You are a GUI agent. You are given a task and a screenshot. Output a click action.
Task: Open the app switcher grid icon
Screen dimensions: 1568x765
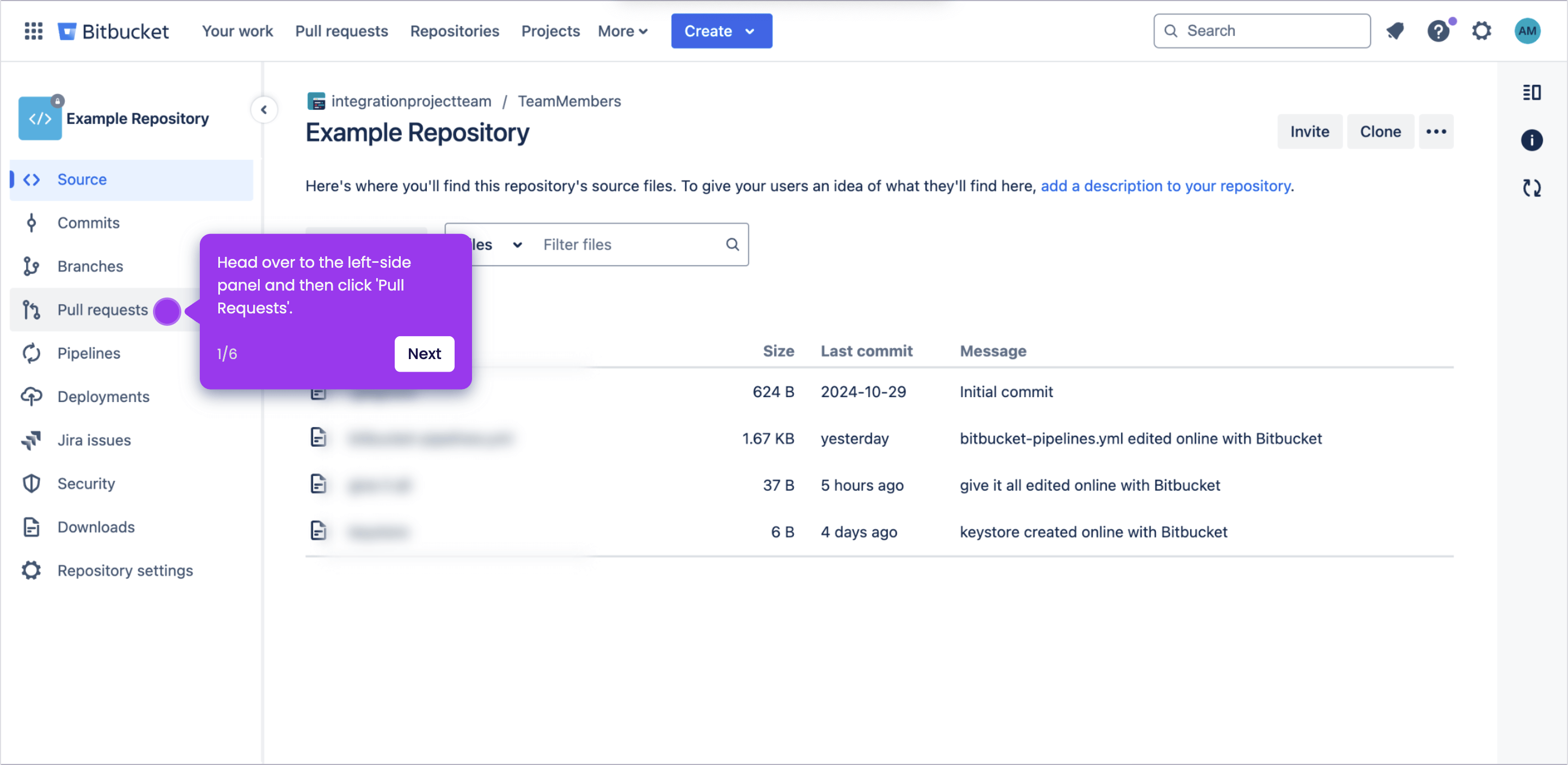click(33, 30)
